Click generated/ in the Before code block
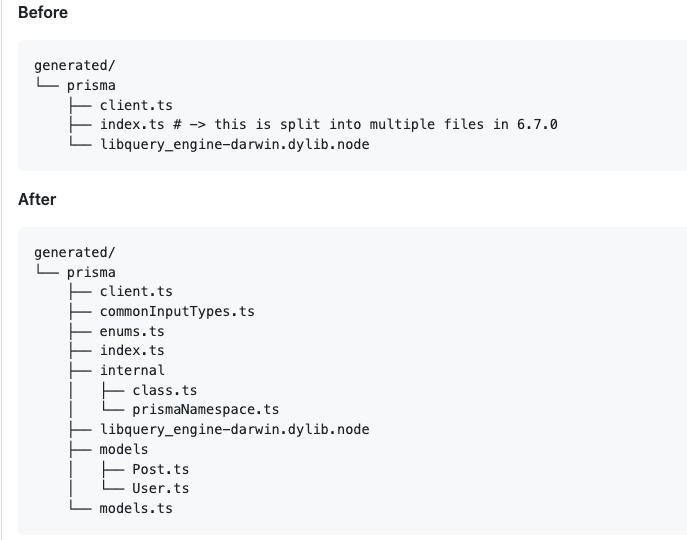 tap(74, 66)
